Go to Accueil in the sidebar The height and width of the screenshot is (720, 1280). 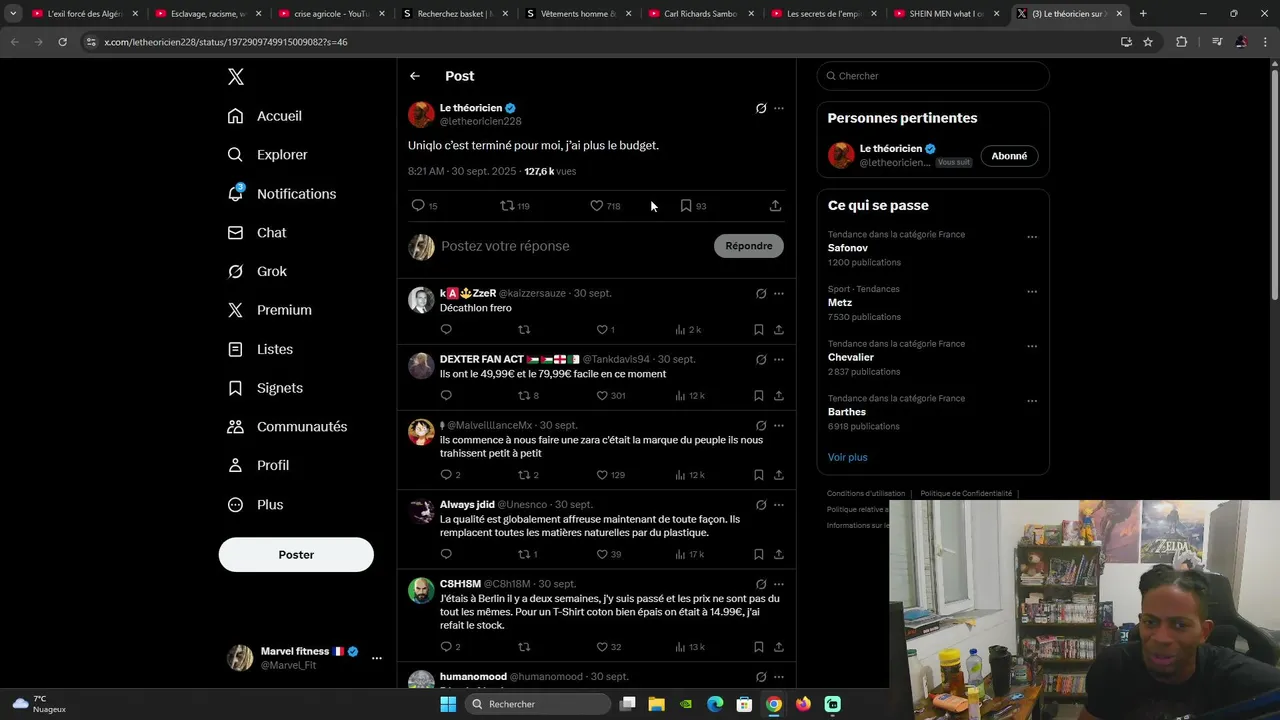(x=265, y=116)
